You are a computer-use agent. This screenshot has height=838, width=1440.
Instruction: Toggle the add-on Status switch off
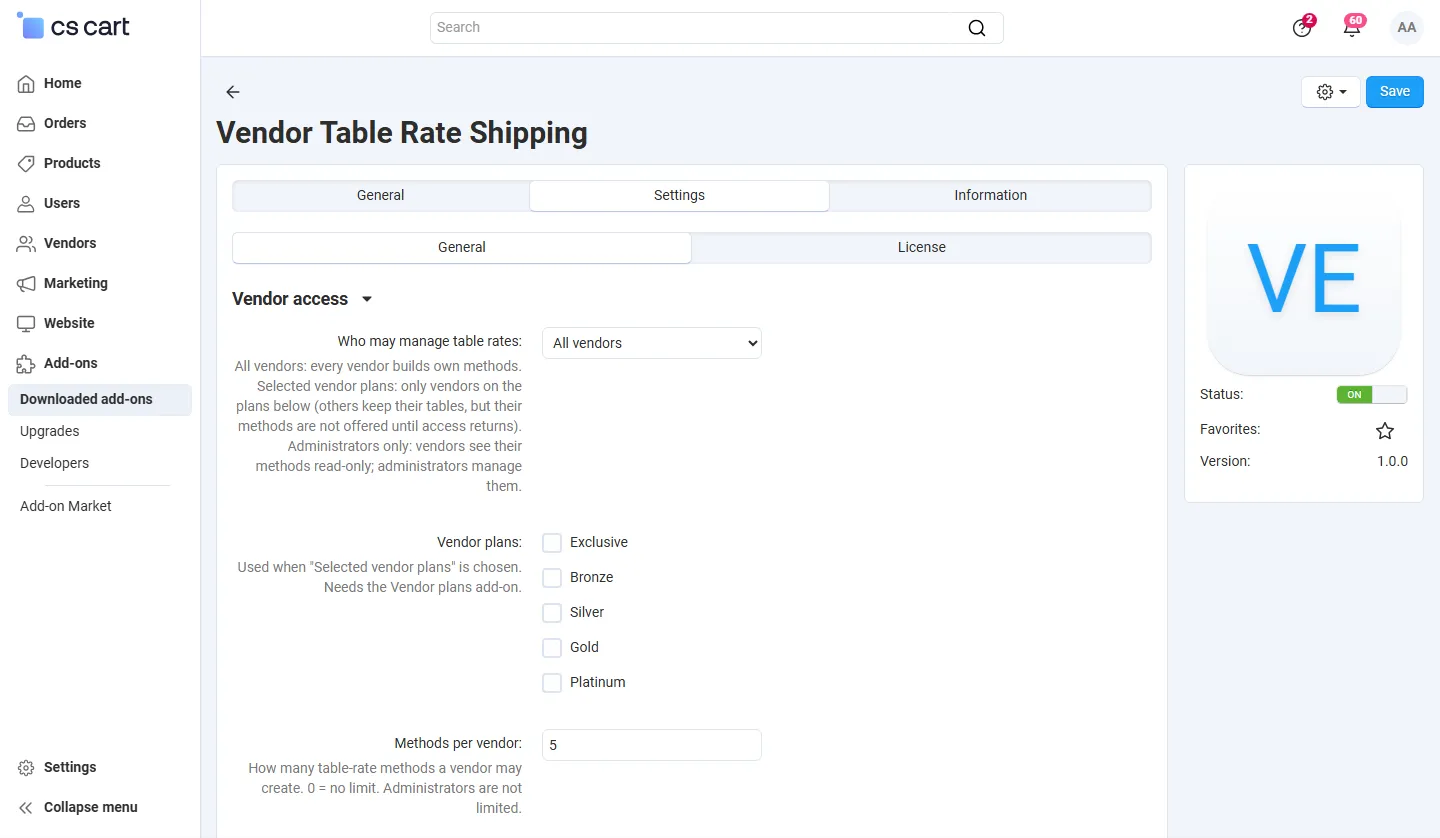click(x=1372, y=395)
